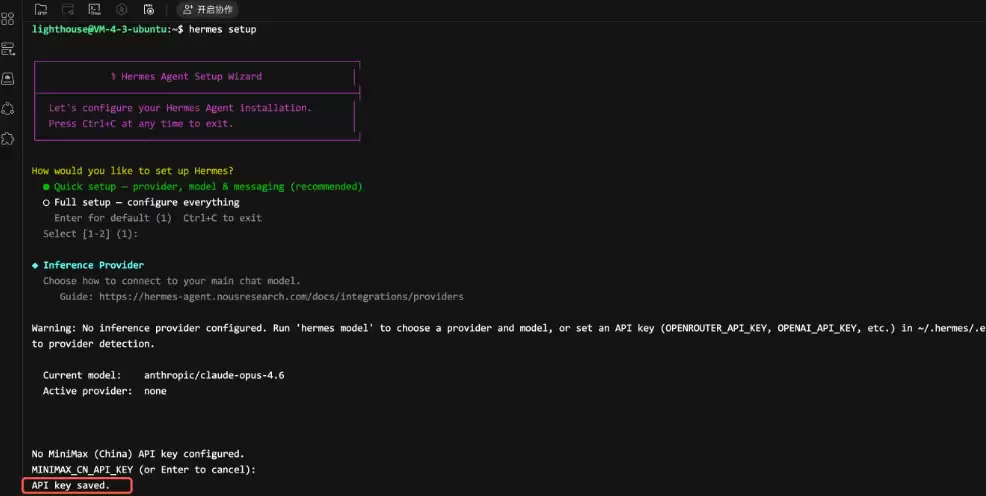The image size is (986, 496).
Task: Open the puzzle-piece plugins sidebar icon
Action: [8, 139]
